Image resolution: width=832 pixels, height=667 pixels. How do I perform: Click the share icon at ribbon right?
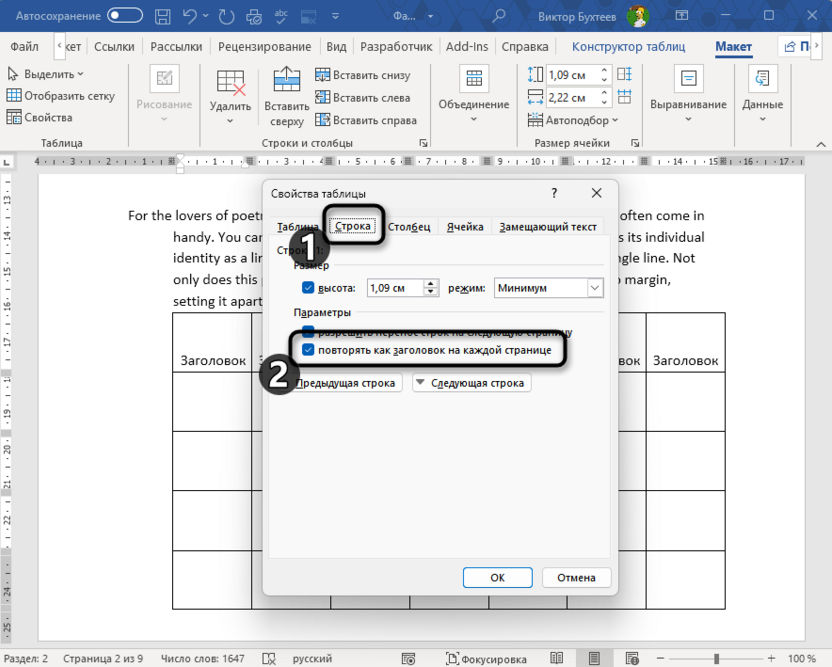click(x=790, y=47)
